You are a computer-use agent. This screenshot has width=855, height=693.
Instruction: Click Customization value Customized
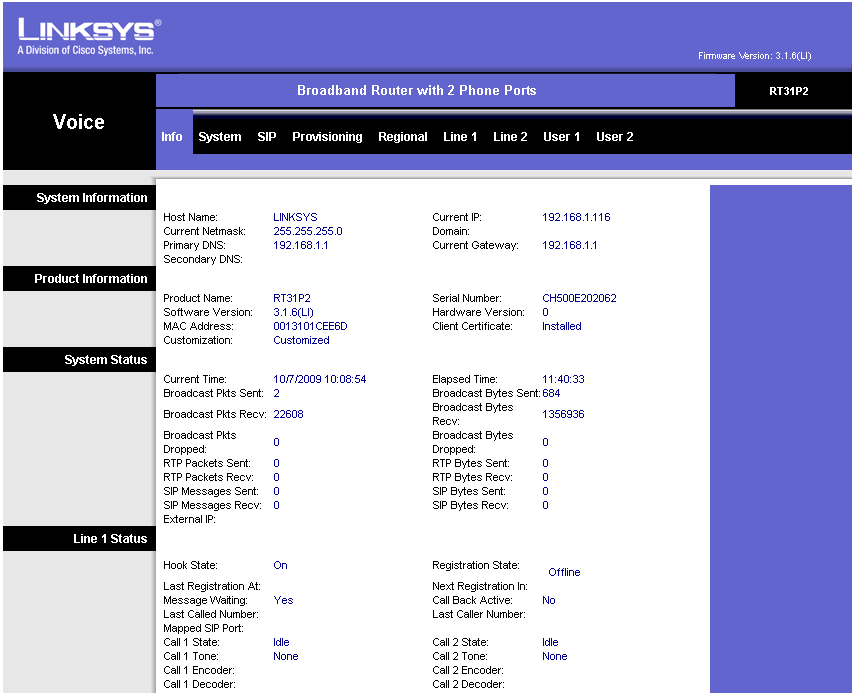[x=301, y=340]
